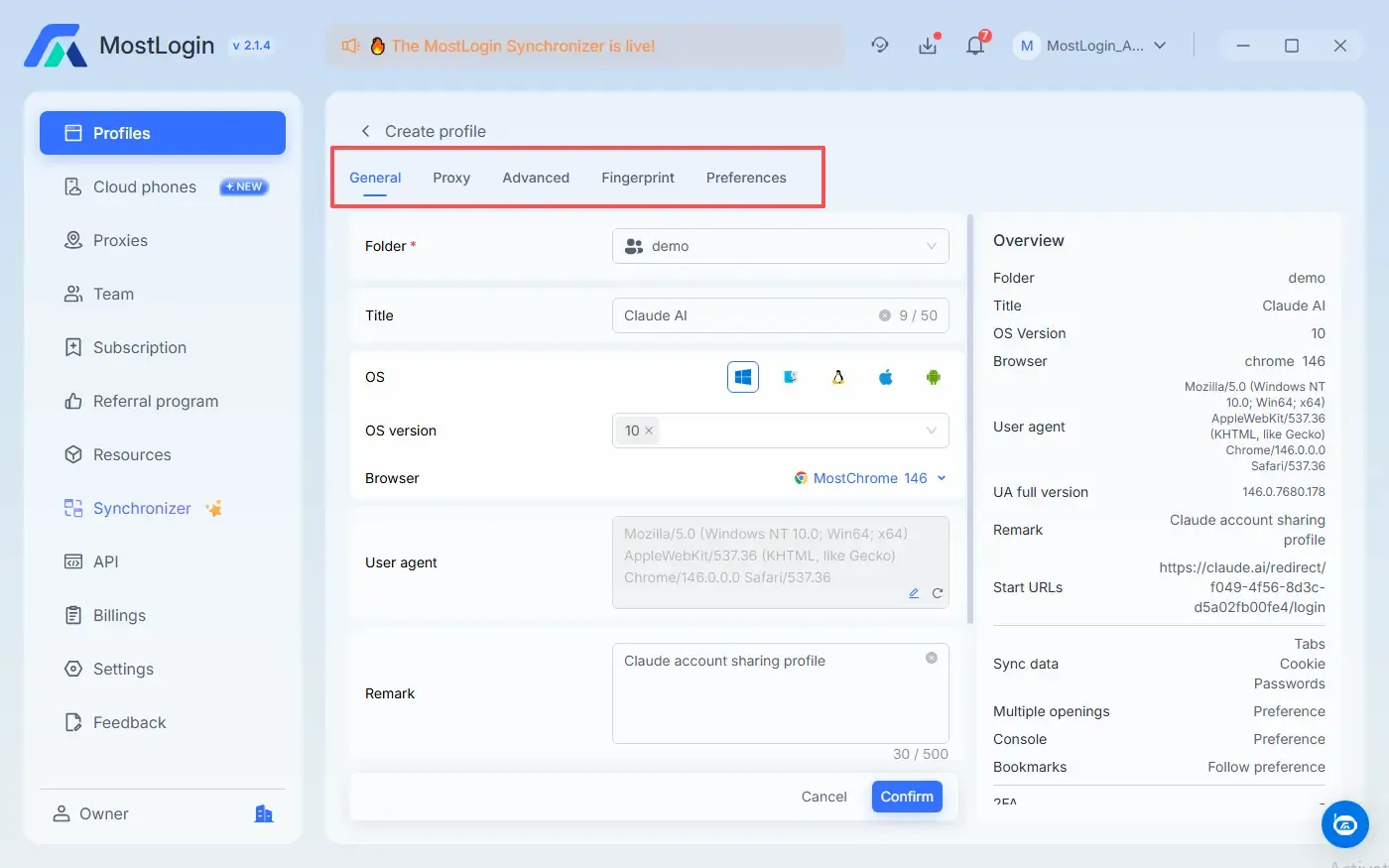The image size is (1389, 868).
Task: Click the building icon next to Owner
Action: click(x=264, y=813)
